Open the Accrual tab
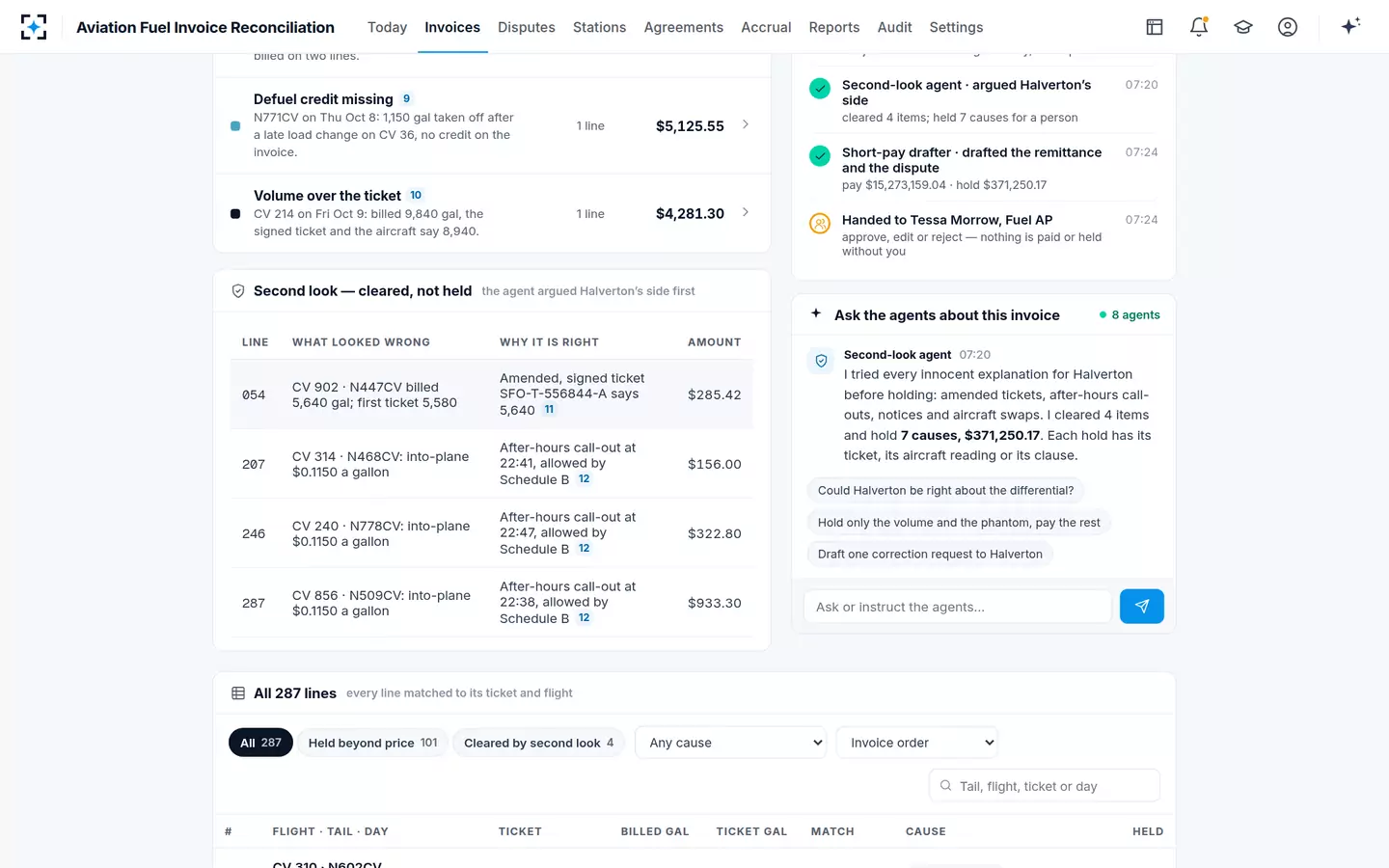Image resolution: width=1389 pixels, height=868 pixels. click(766, 27)
